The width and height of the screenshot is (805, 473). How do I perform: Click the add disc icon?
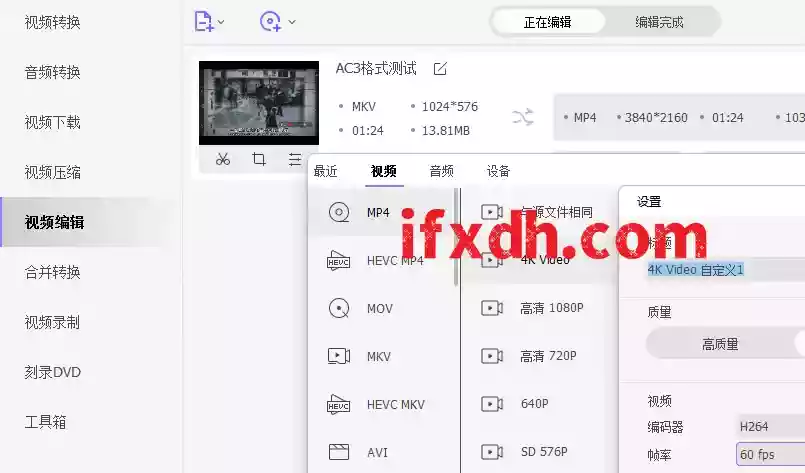tap(271, 22)
